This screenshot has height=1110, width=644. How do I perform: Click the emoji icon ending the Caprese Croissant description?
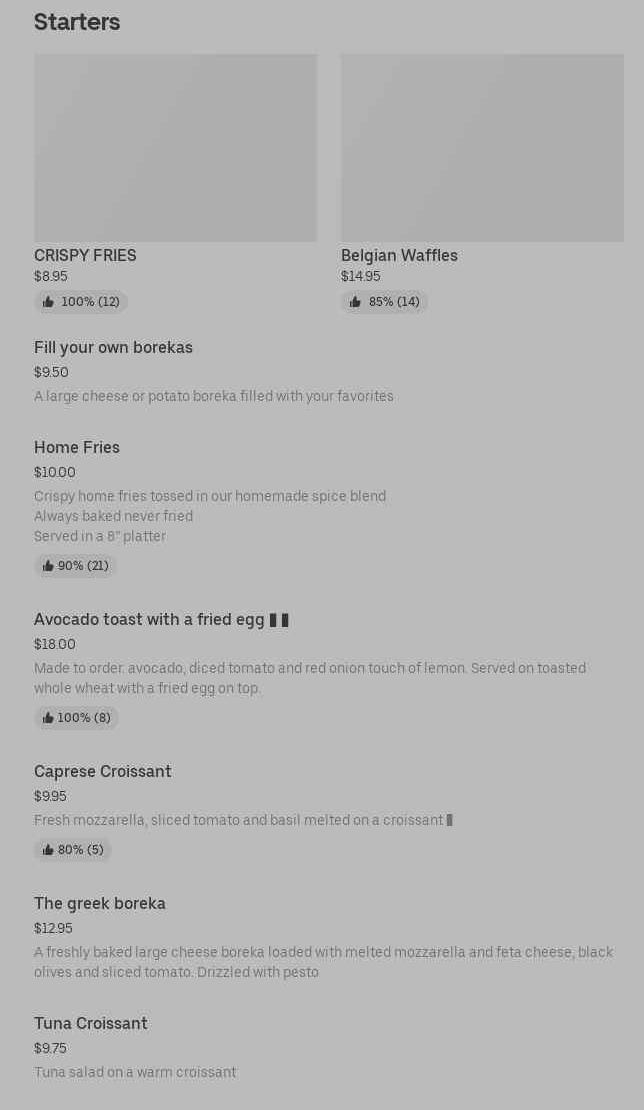(x=450, y=820)
